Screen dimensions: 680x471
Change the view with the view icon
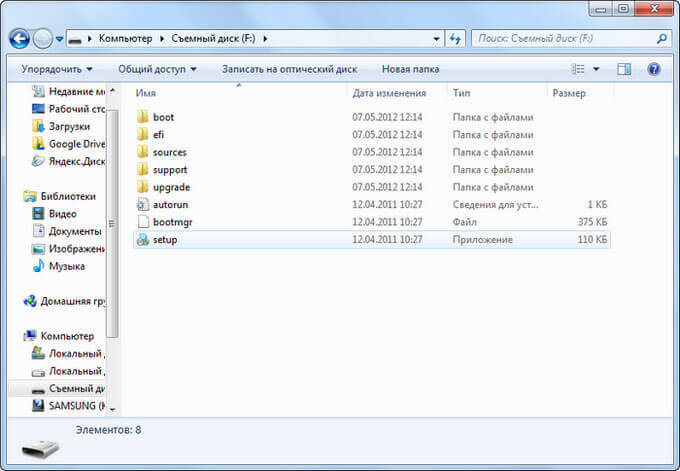[x=578, y=69]
